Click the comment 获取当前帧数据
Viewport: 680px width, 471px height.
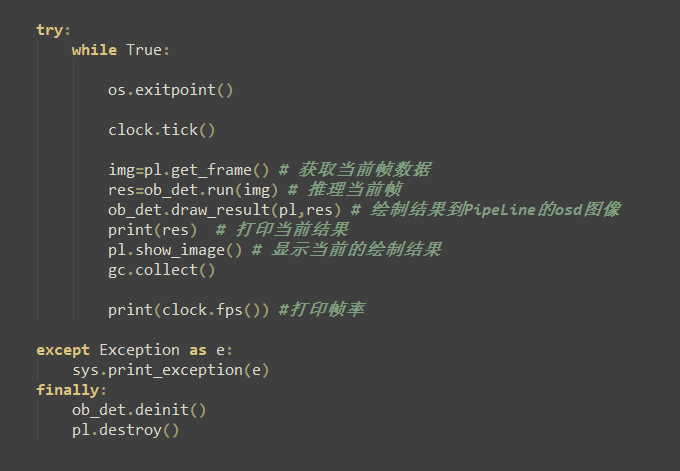point(355,170)
